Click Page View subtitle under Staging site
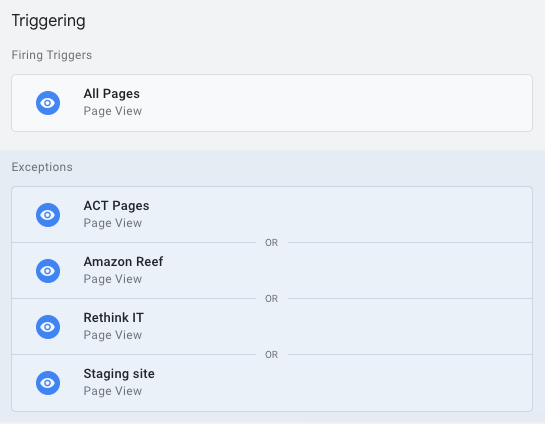545x424 pixels. 113,391
